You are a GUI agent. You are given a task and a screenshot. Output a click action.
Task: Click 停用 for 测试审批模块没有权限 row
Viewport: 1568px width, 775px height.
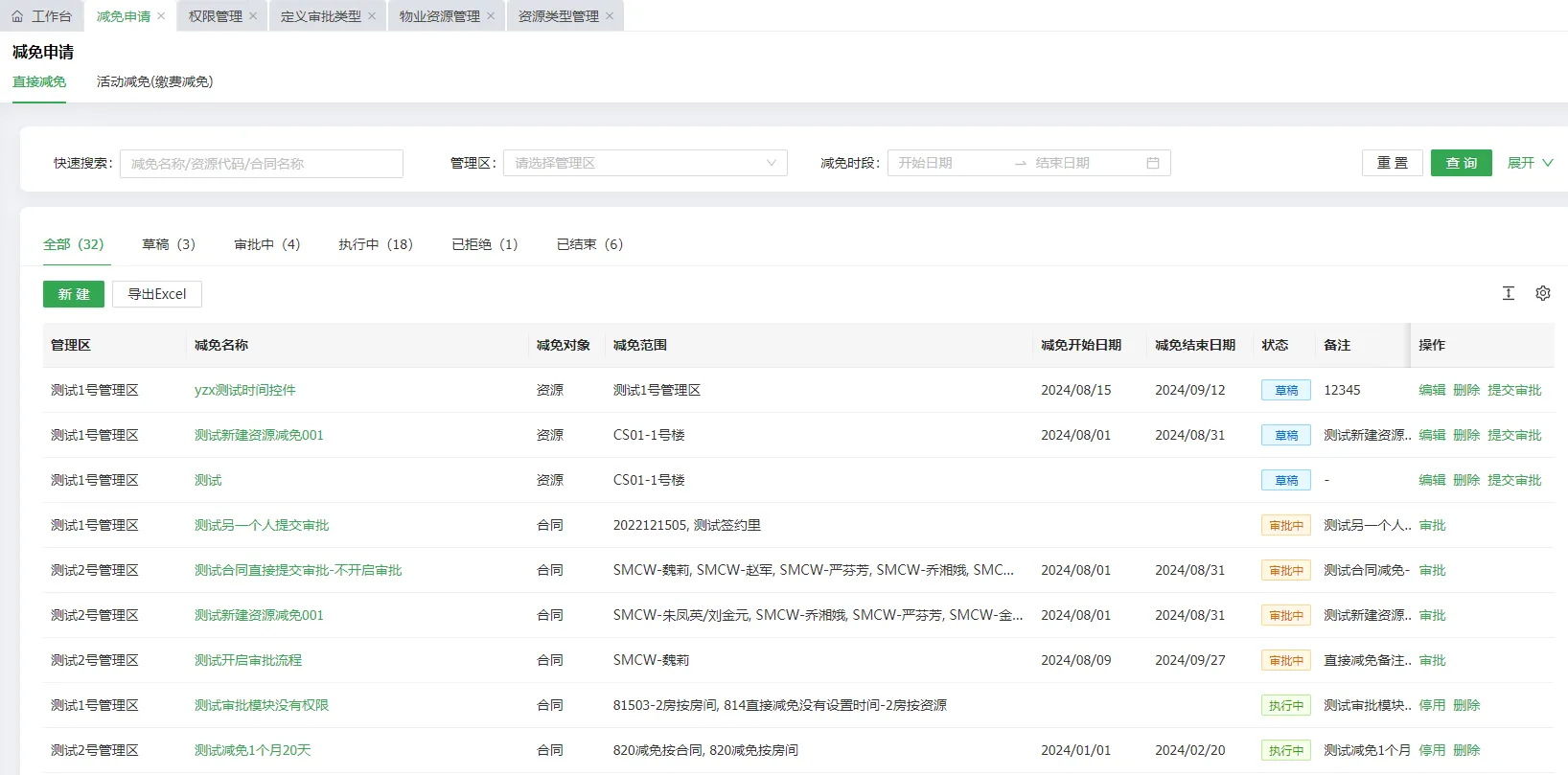(1432, 705)
